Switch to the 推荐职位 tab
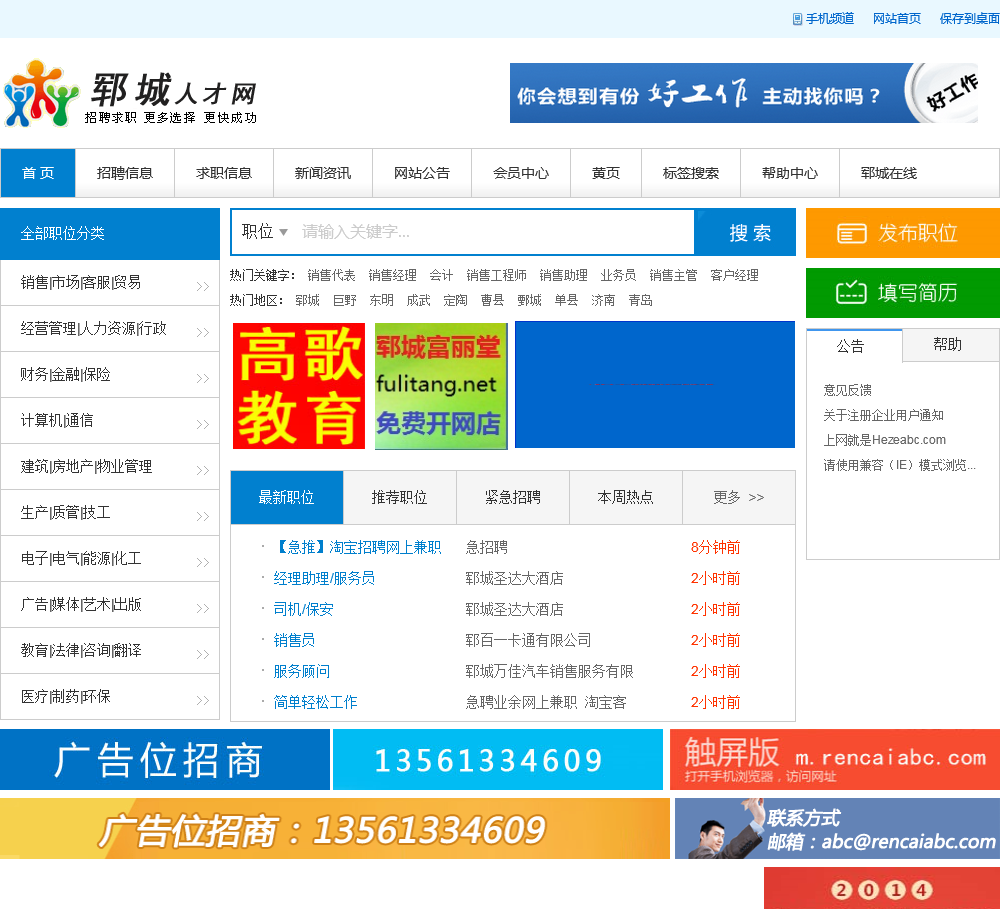Image resolution: width=1000 pixels, height=909 pixels. point(400,498)
